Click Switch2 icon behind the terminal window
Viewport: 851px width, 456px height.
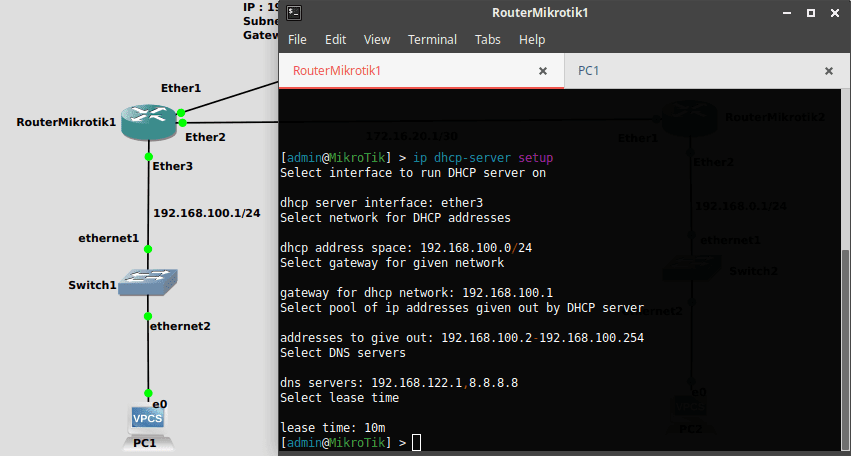[x=693, y=268]
